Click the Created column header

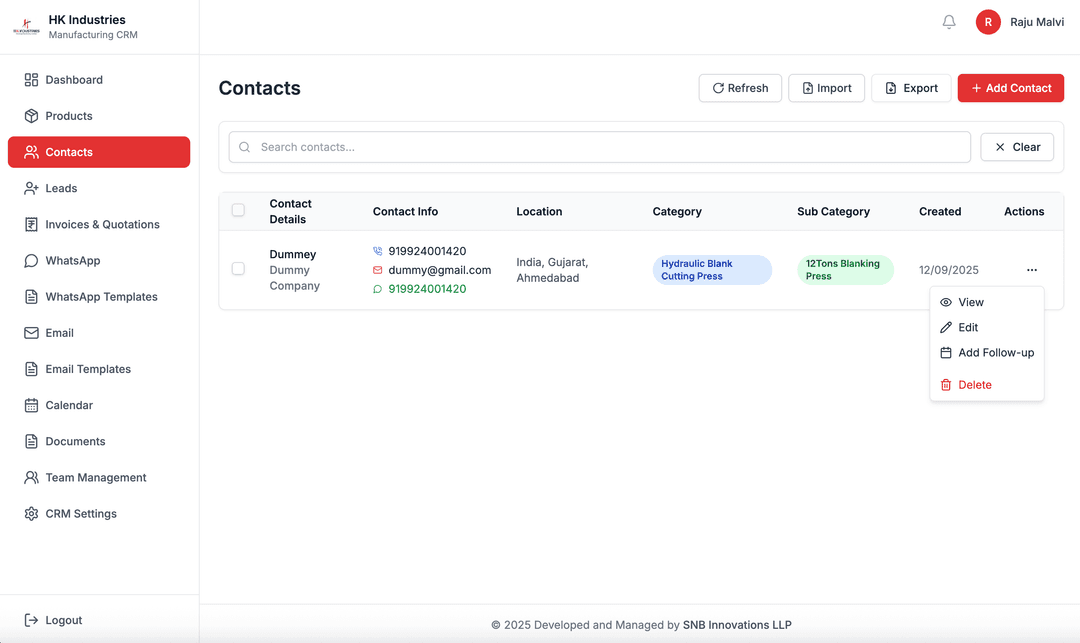point(939,211)
